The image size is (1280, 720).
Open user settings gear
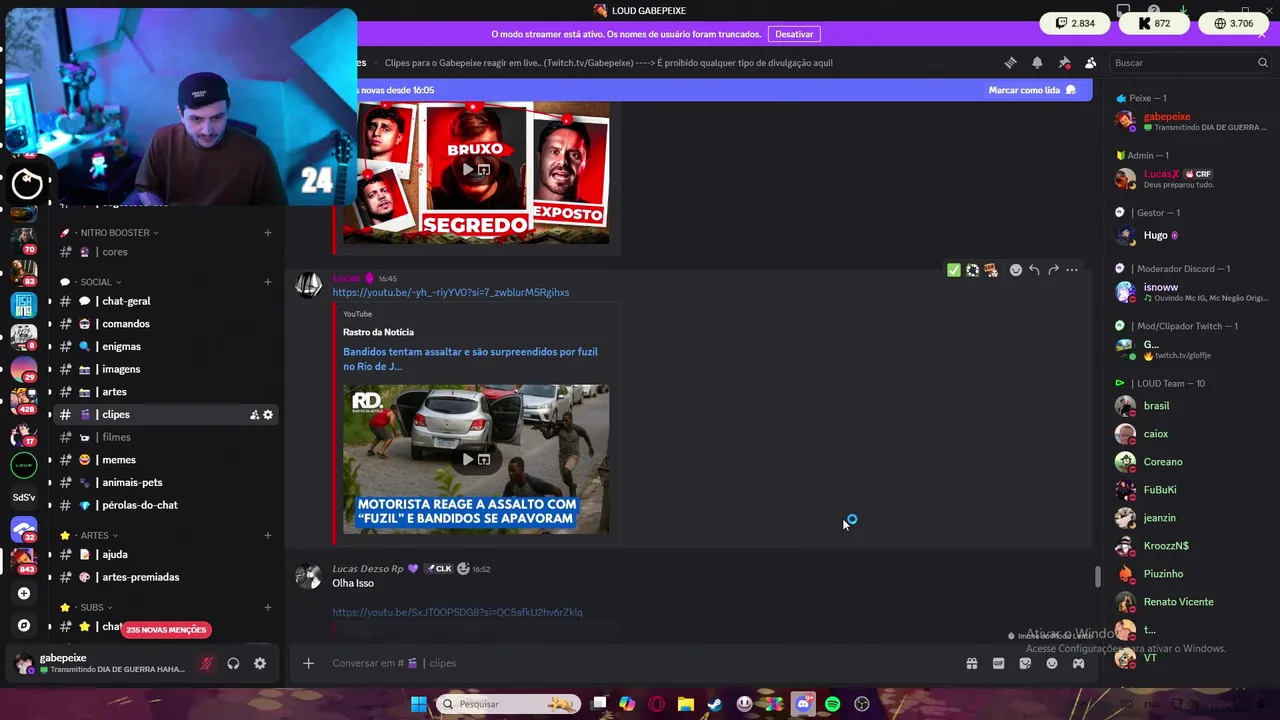pos(260,663)
